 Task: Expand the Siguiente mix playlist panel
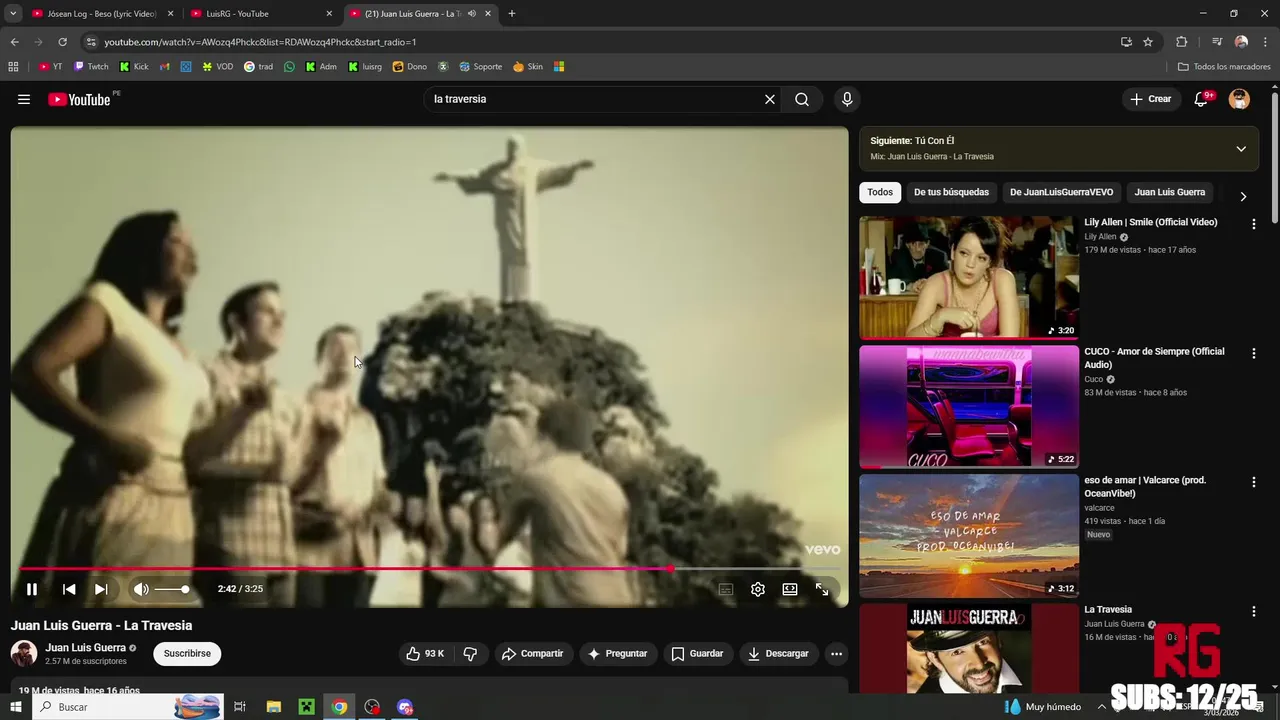coord(1241,149)
